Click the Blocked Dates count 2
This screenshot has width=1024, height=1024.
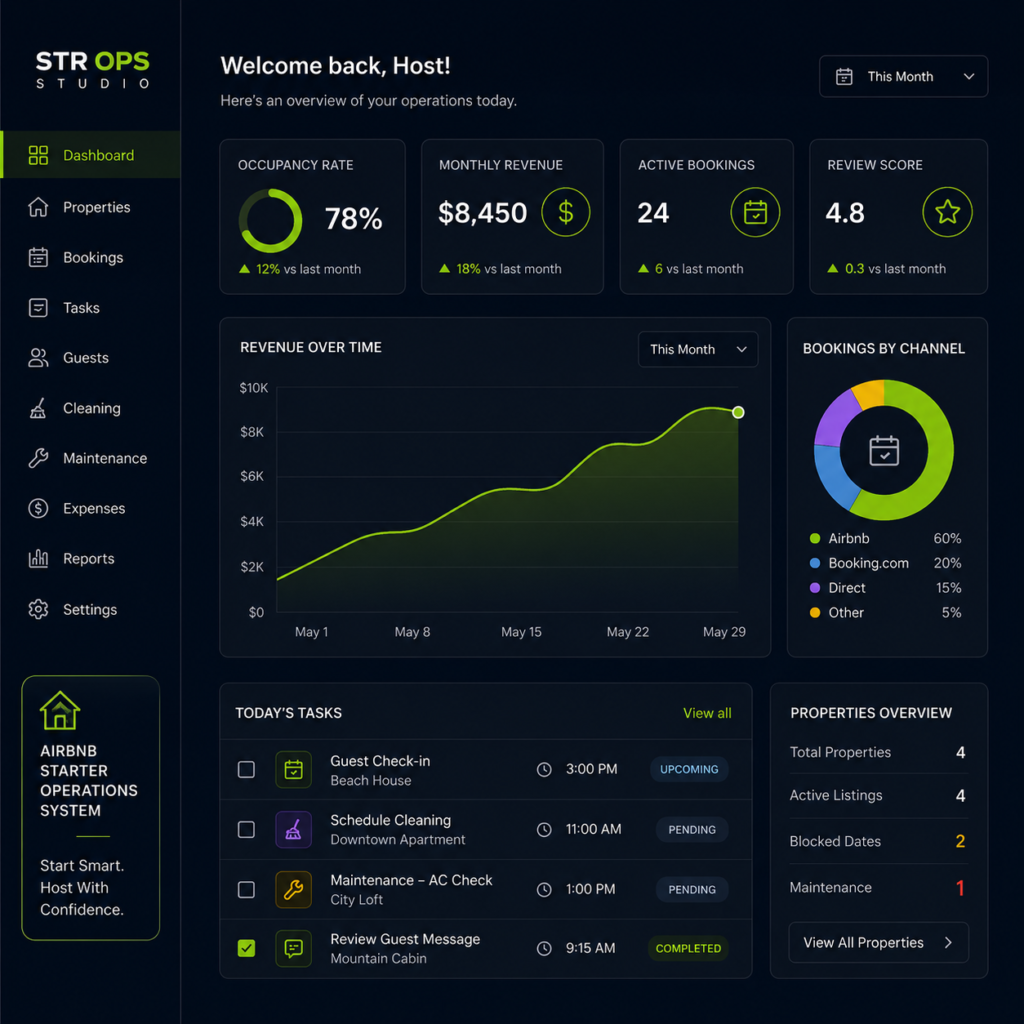tap(960, 841)
